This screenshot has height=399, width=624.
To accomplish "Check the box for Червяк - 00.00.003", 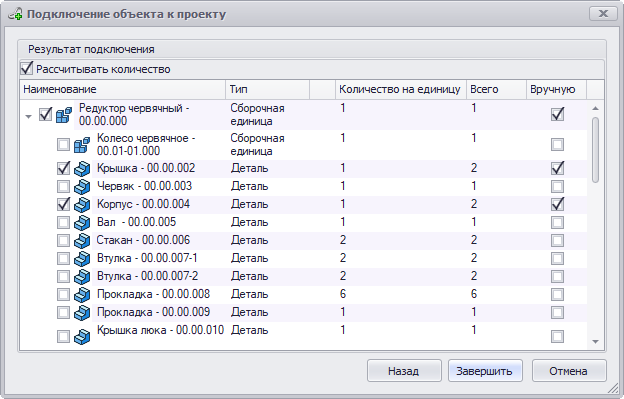I will coord(63,186).
